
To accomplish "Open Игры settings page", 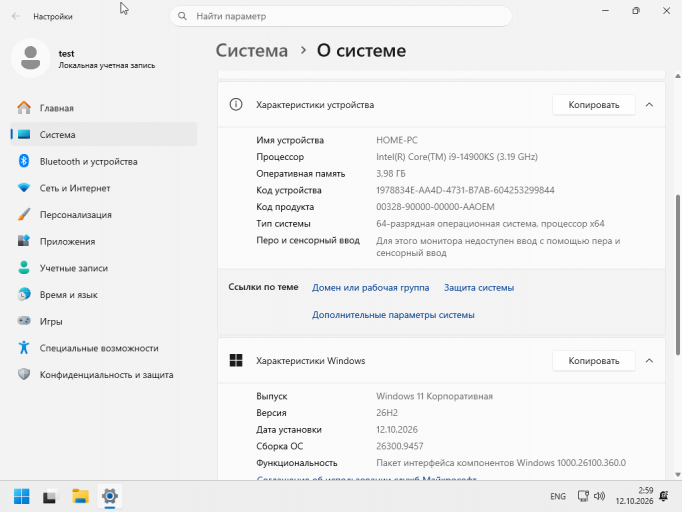I will 104,321.
